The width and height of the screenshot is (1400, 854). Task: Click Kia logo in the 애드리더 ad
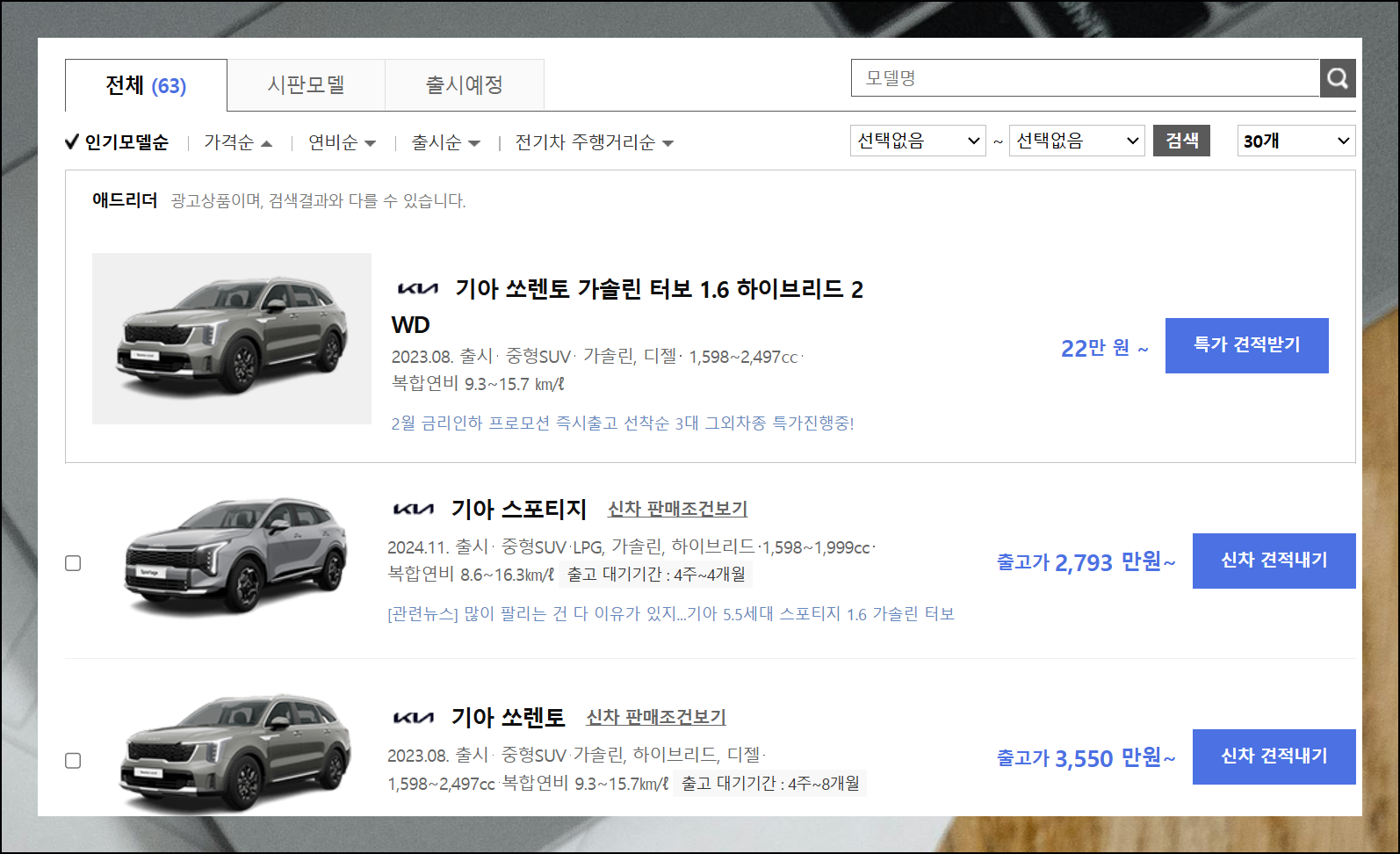[417, 288]
